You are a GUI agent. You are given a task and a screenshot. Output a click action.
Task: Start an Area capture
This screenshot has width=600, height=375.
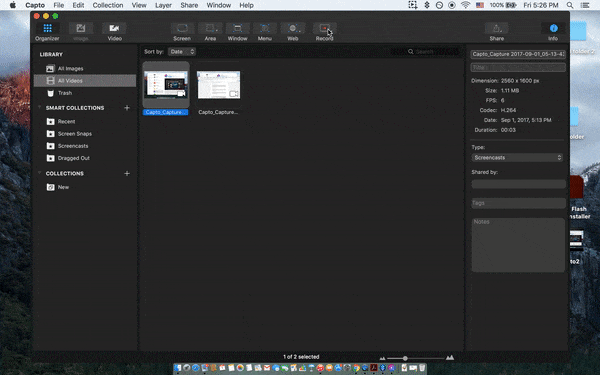pos(210,32)
